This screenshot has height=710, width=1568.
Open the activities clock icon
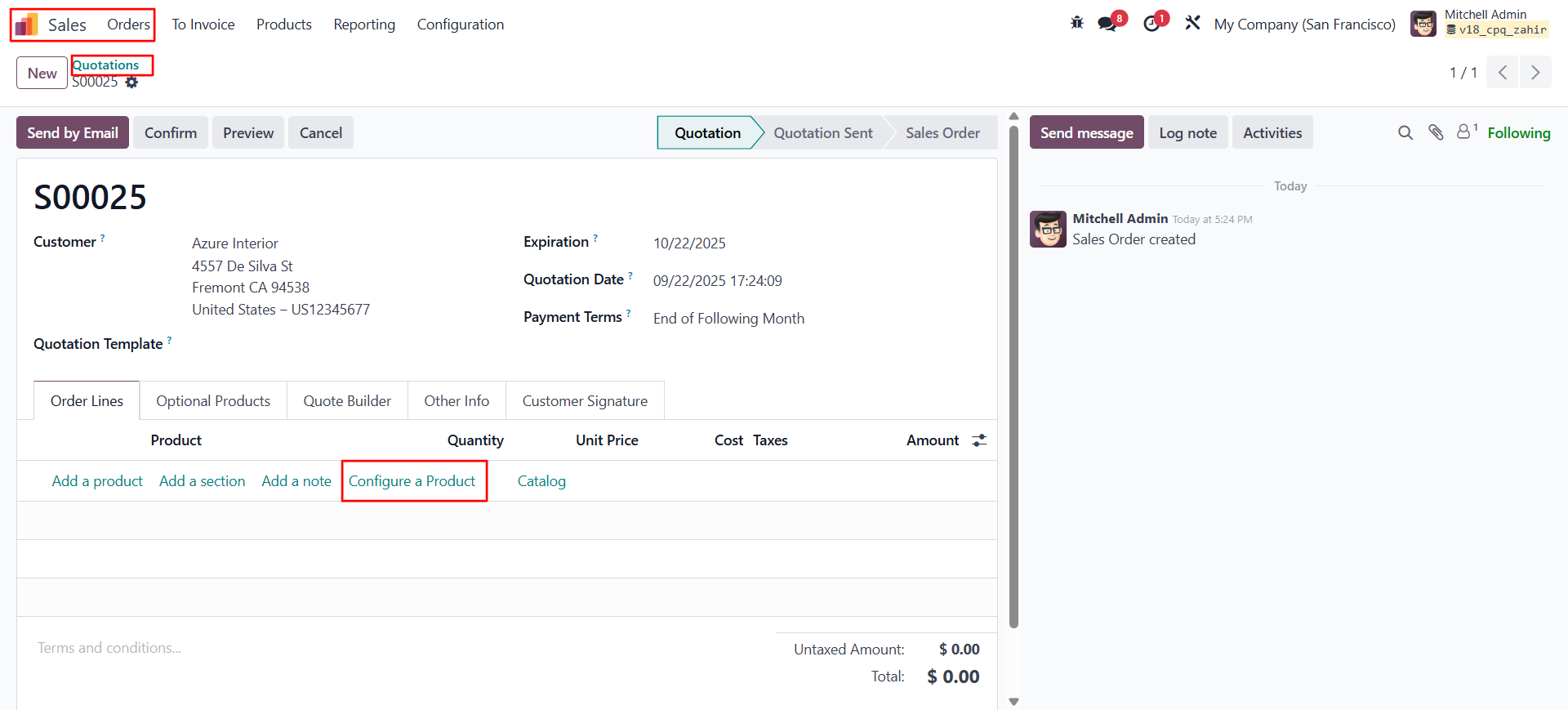point(1151,24)
